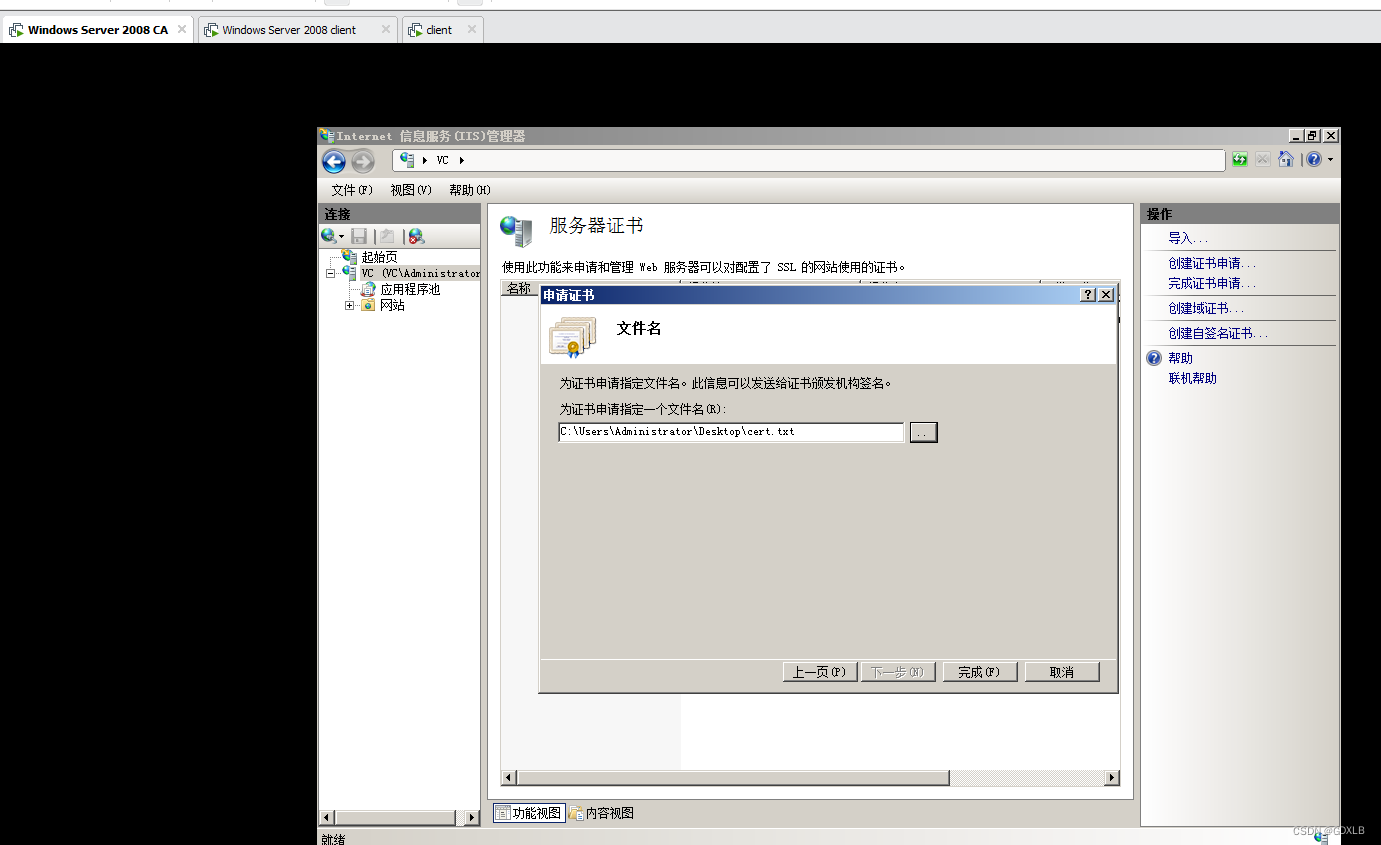Screen dimensions: 1381x845
Task: Select the VC (VC\Administrator) server node
Action: (420, 273)
